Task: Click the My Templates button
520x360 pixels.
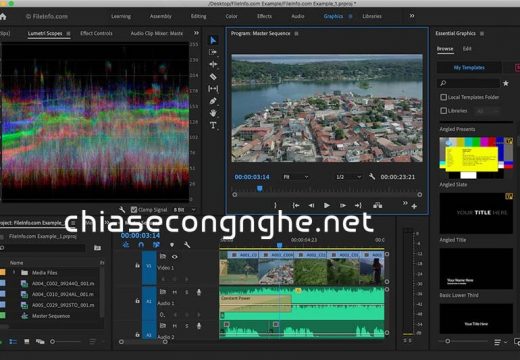Action: 469,68
